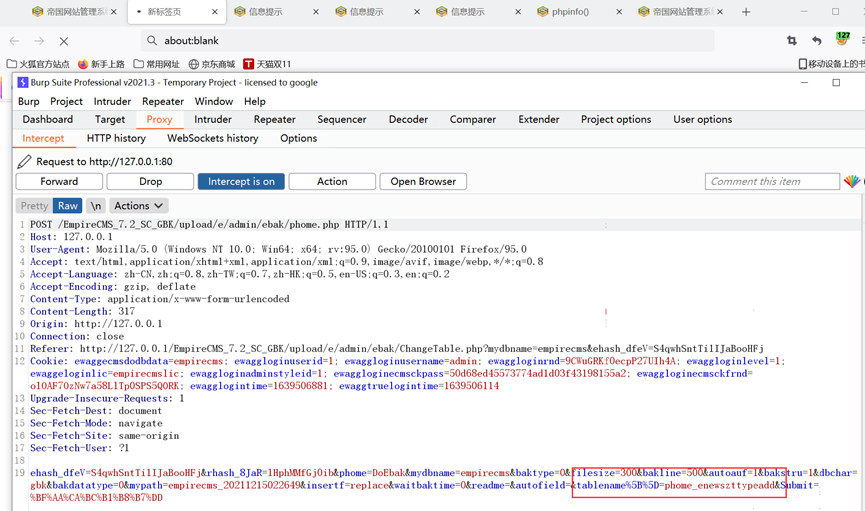Expand the Actions dropdown
The image size is (865, 511).
tap(138, 206)
